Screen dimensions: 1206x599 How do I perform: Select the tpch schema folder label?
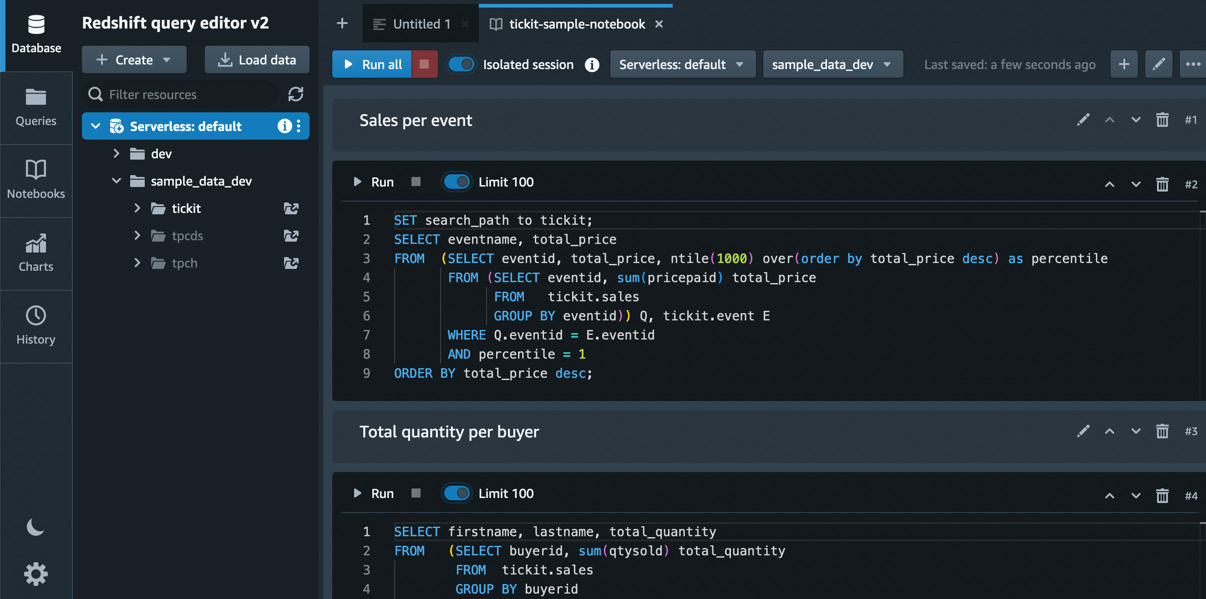(x=185, y=263)
